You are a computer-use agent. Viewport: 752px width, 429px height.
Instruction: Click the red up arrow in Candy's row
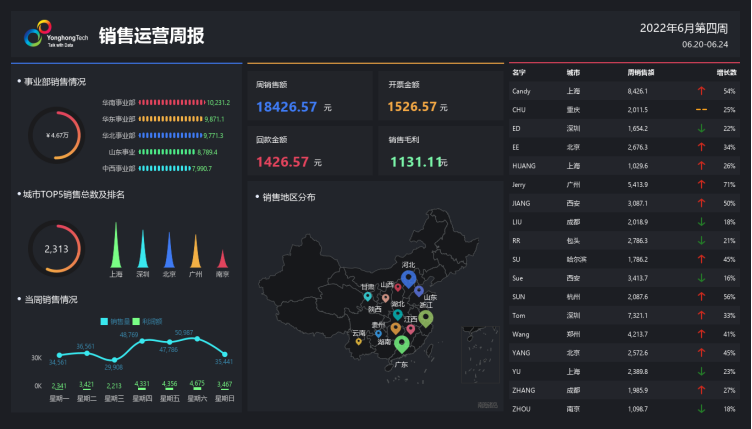click(701, 91)
